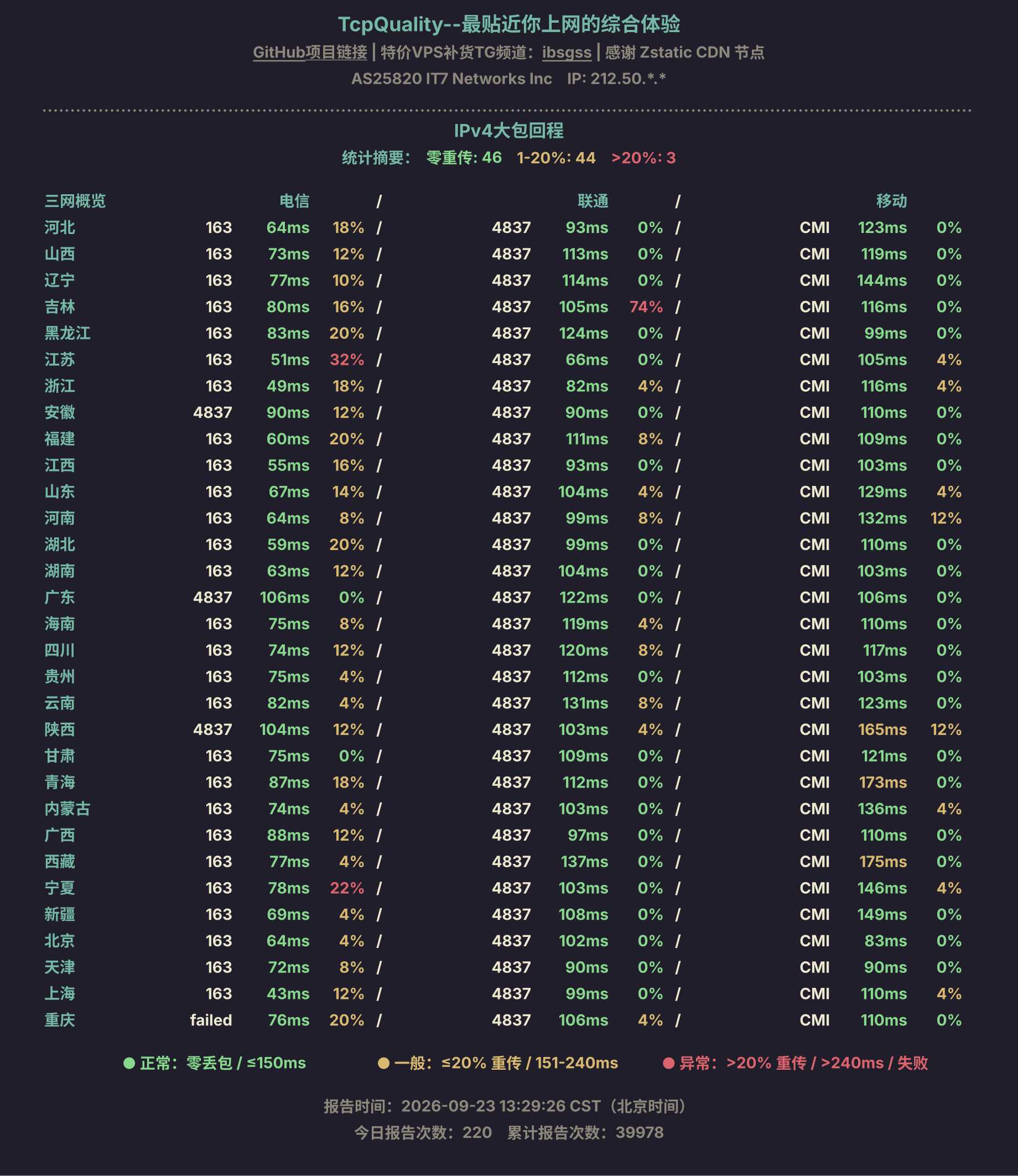Image resolution: width=1018 pixels, height=1176 pixels.
Task: Click the 零重传: 46 summary value
Action: tap(464, 157)
